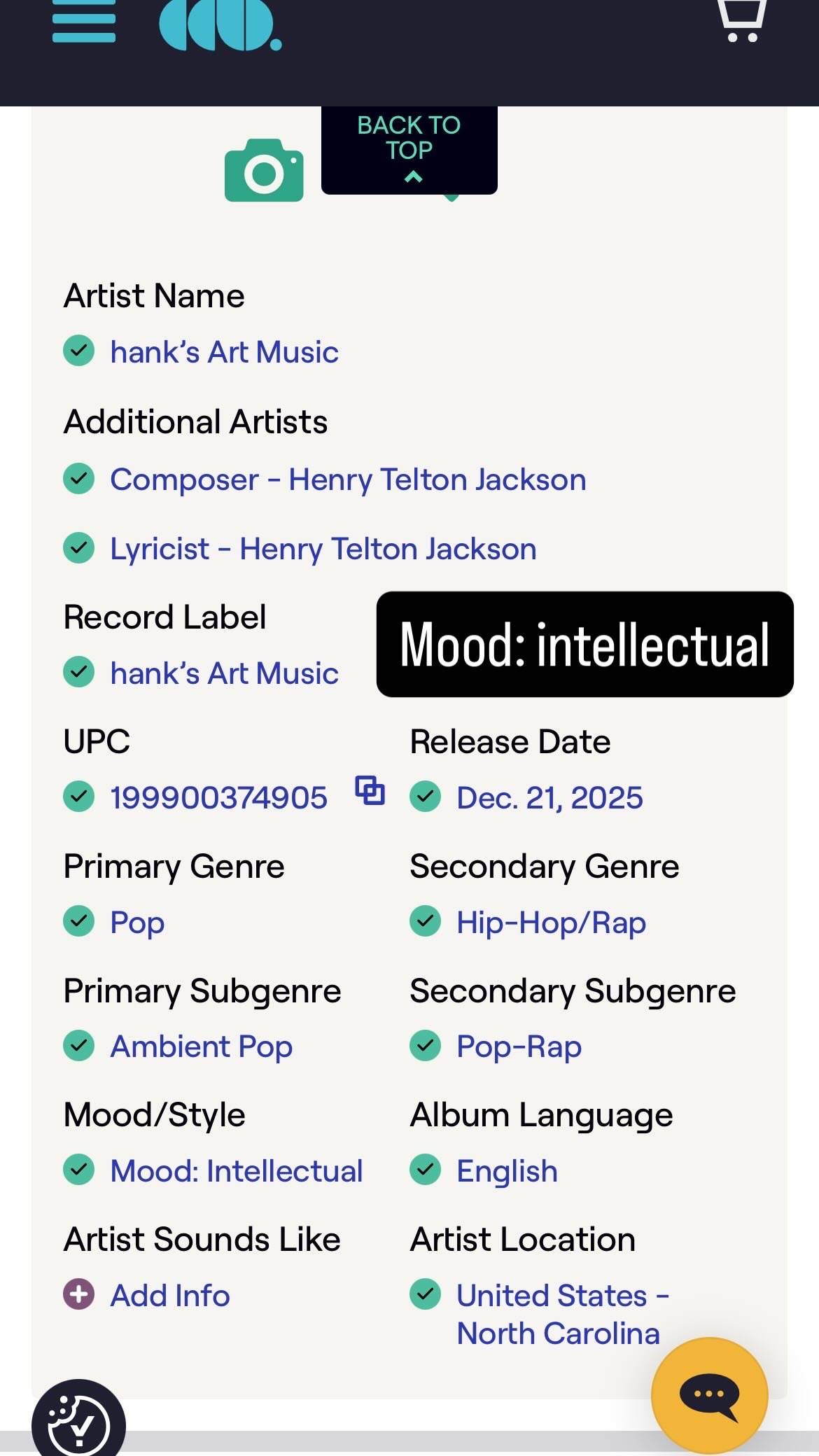
Task: Edit the Lyricist - Henry Telton Jackson entry
Action: point(323,549)
